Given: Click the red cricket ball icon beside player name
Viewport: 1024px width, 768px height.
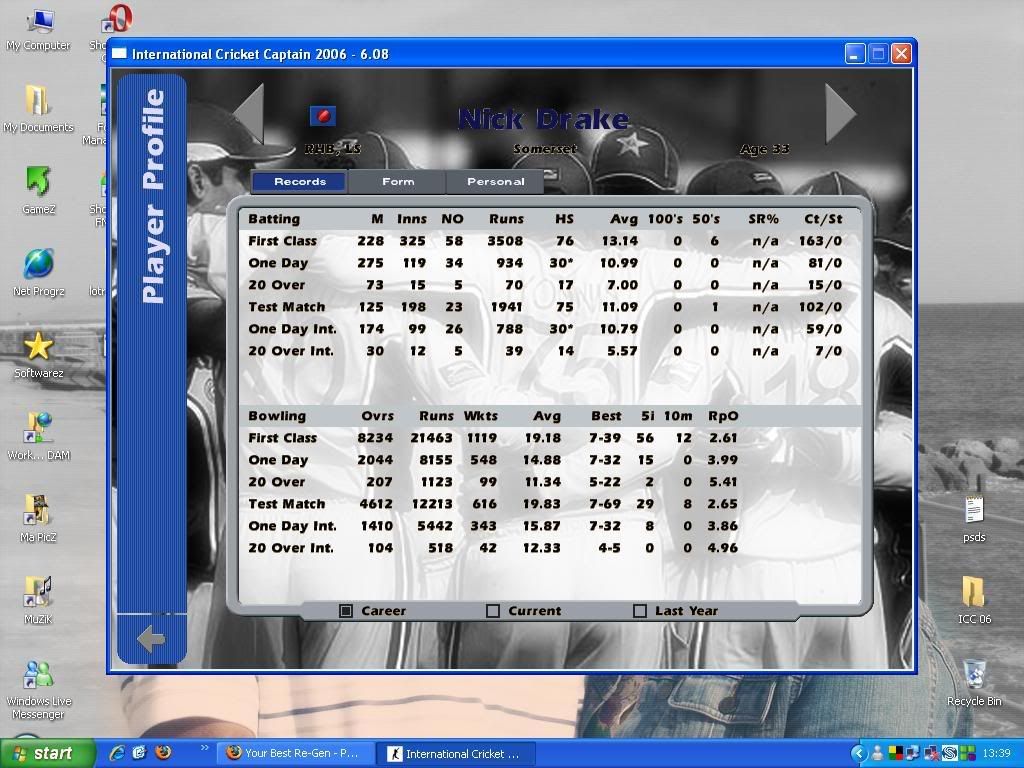Looking at the screenshot, I should (323, 116).
